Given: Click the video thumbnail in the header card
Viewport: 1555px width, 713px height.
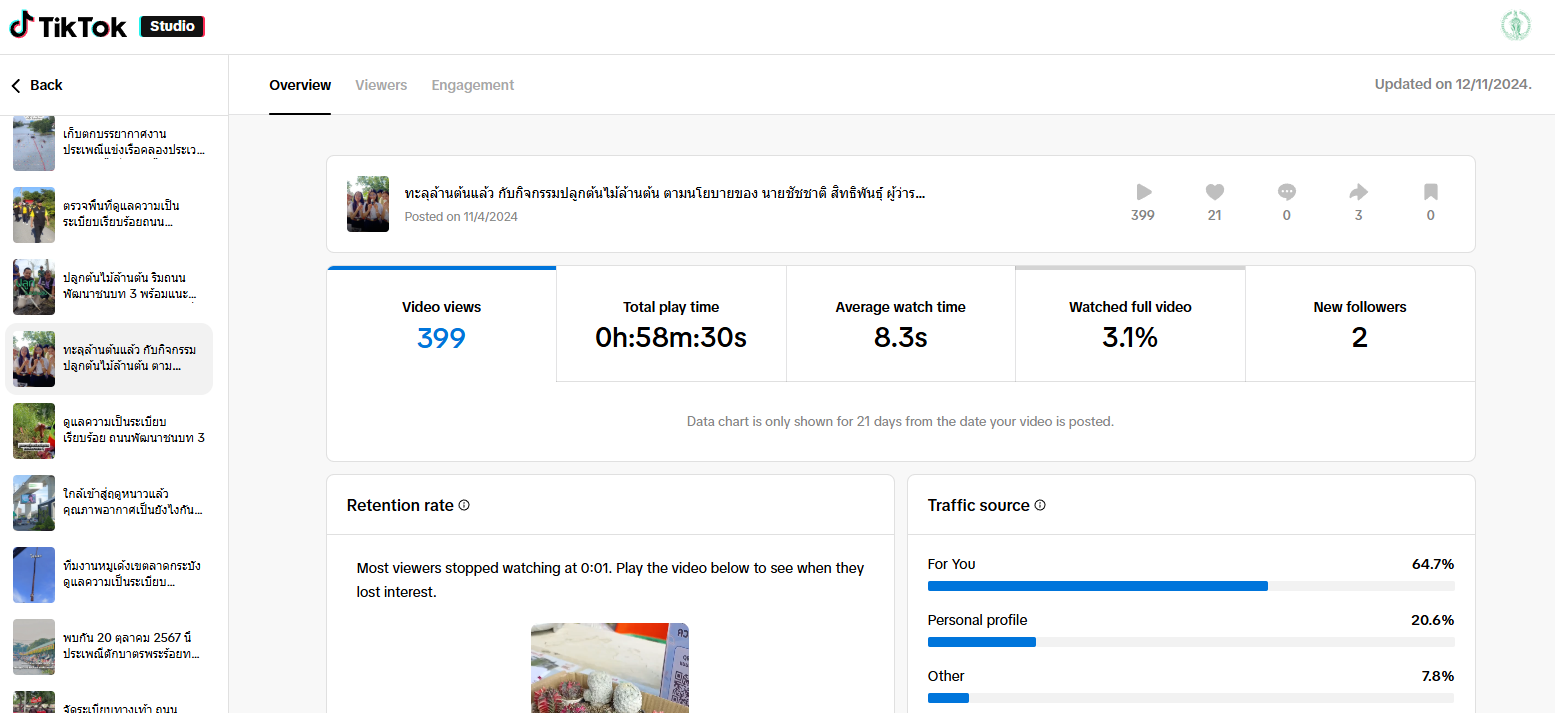Looking at the screenshot, I should tap(368, 204).
